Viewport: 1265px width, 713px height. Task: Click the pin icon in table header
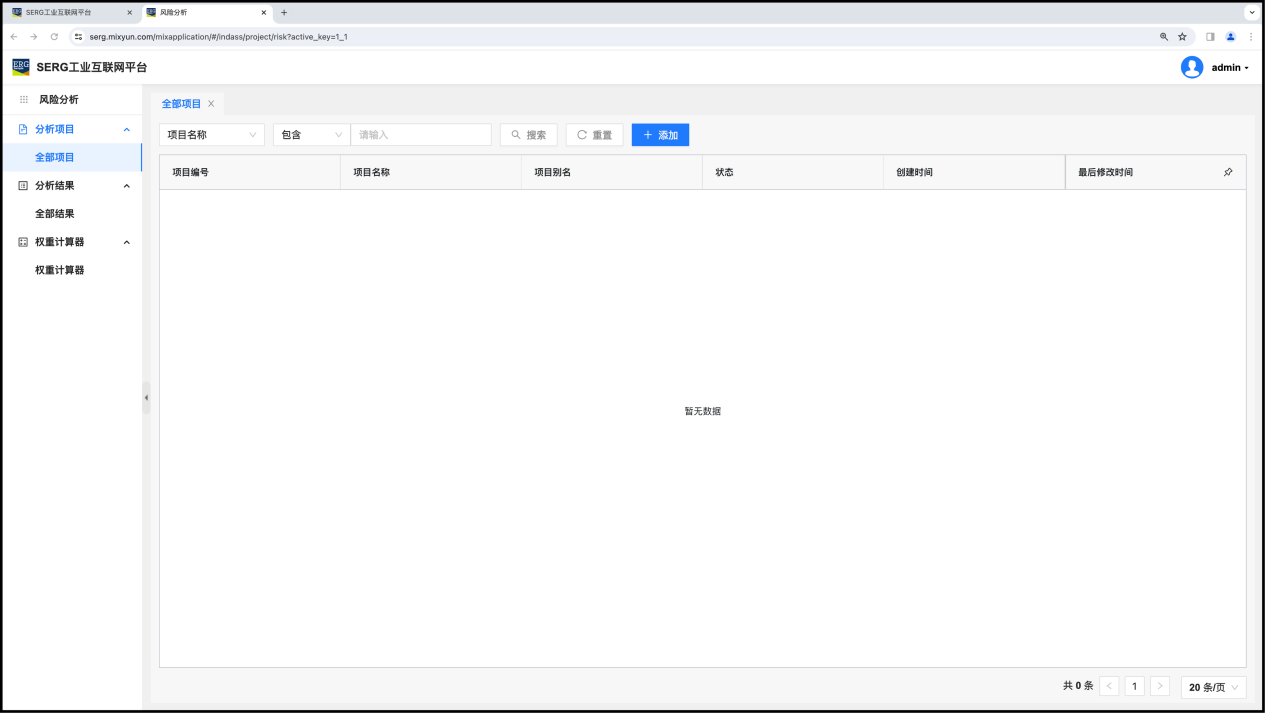pyautogui.click(x=1228, y=172)
